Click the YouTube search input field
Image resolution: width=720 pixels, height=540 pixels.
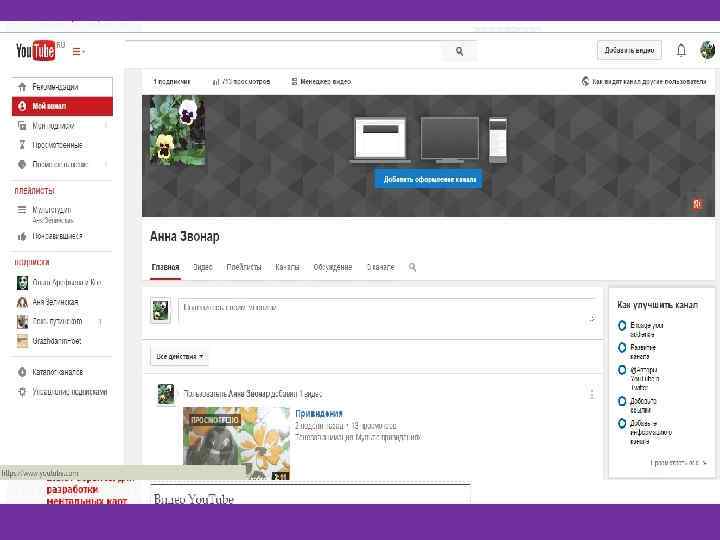(x=284, y=51)
